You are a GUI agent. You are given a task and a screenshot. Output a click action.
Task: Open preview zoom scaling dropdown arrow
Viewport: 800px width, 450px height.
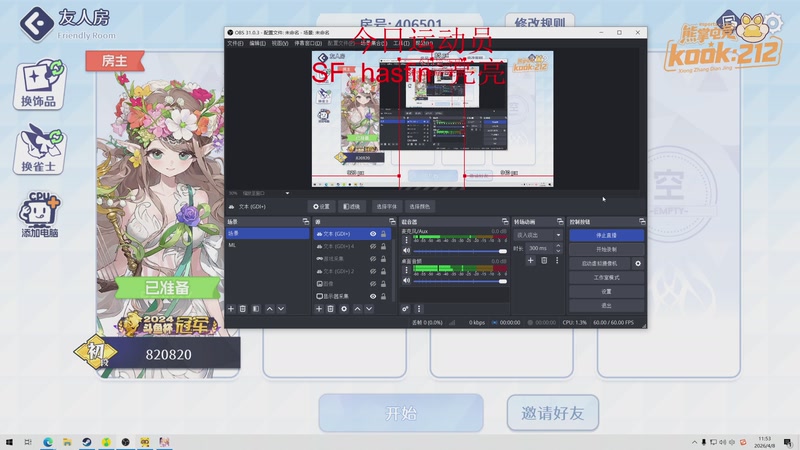point(287,193)
